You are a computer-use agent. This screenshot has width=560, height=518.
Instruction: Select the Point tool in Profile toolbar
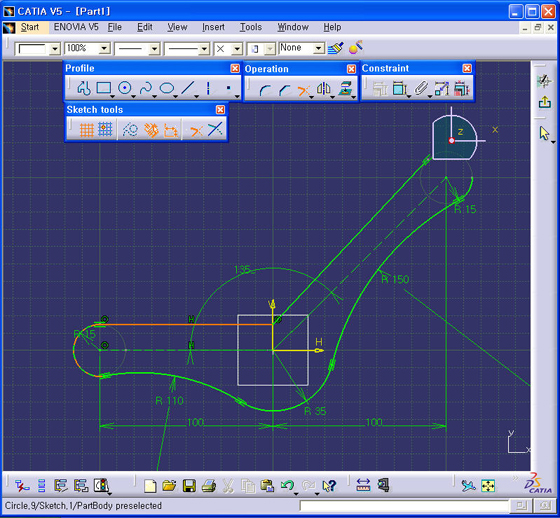(229, 88)
